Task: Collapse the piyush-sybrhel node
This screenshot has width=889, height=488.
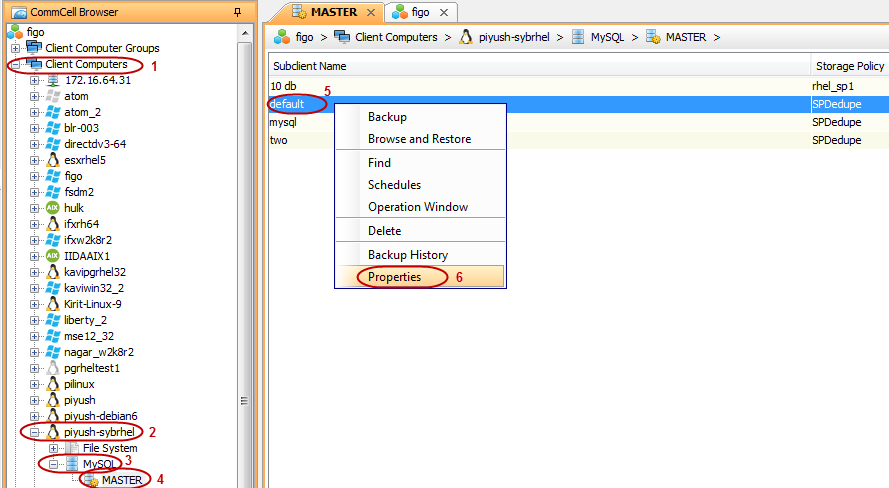Action: point(35,432)
